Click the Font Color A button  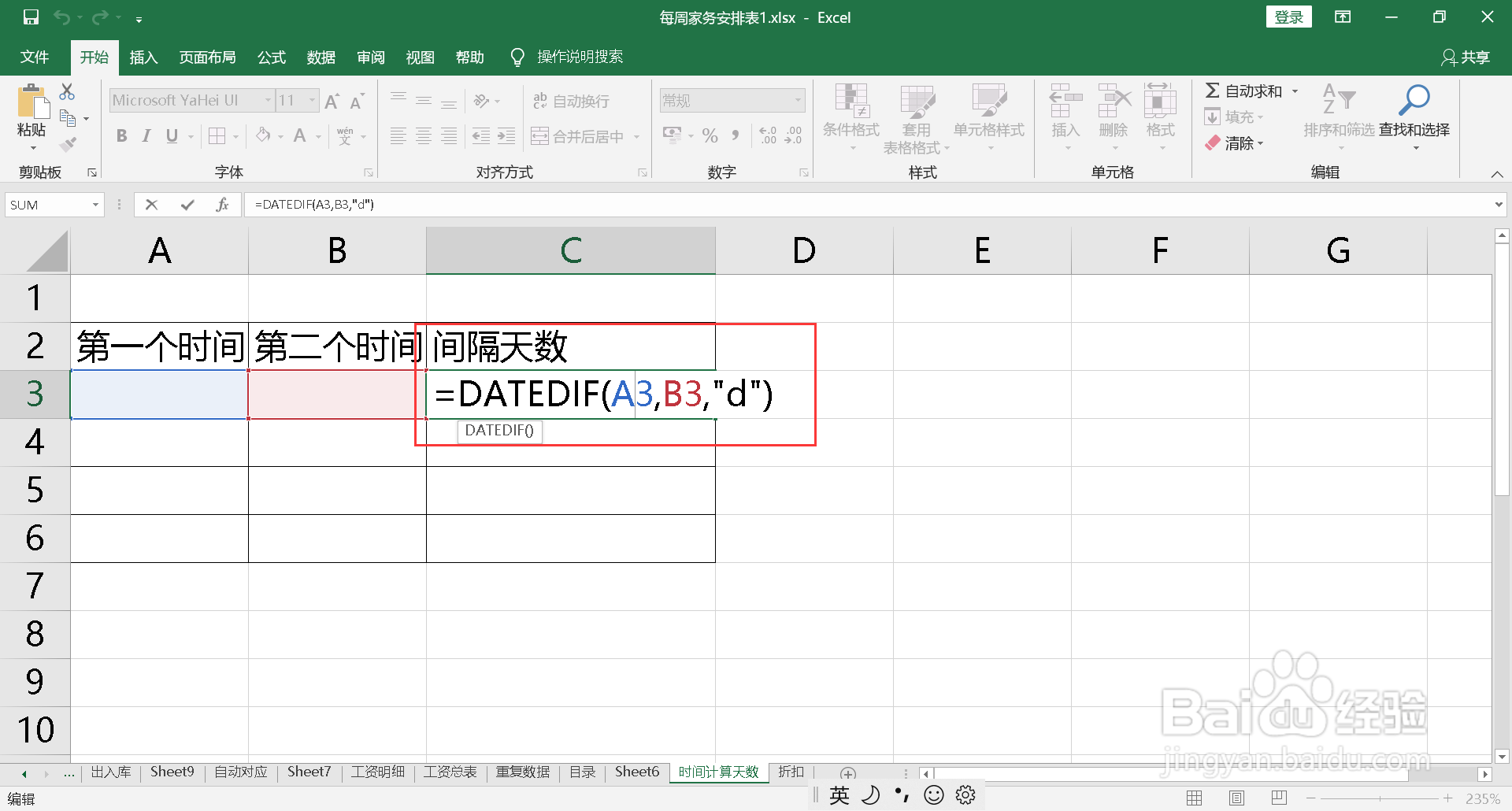tap(300, 136)
